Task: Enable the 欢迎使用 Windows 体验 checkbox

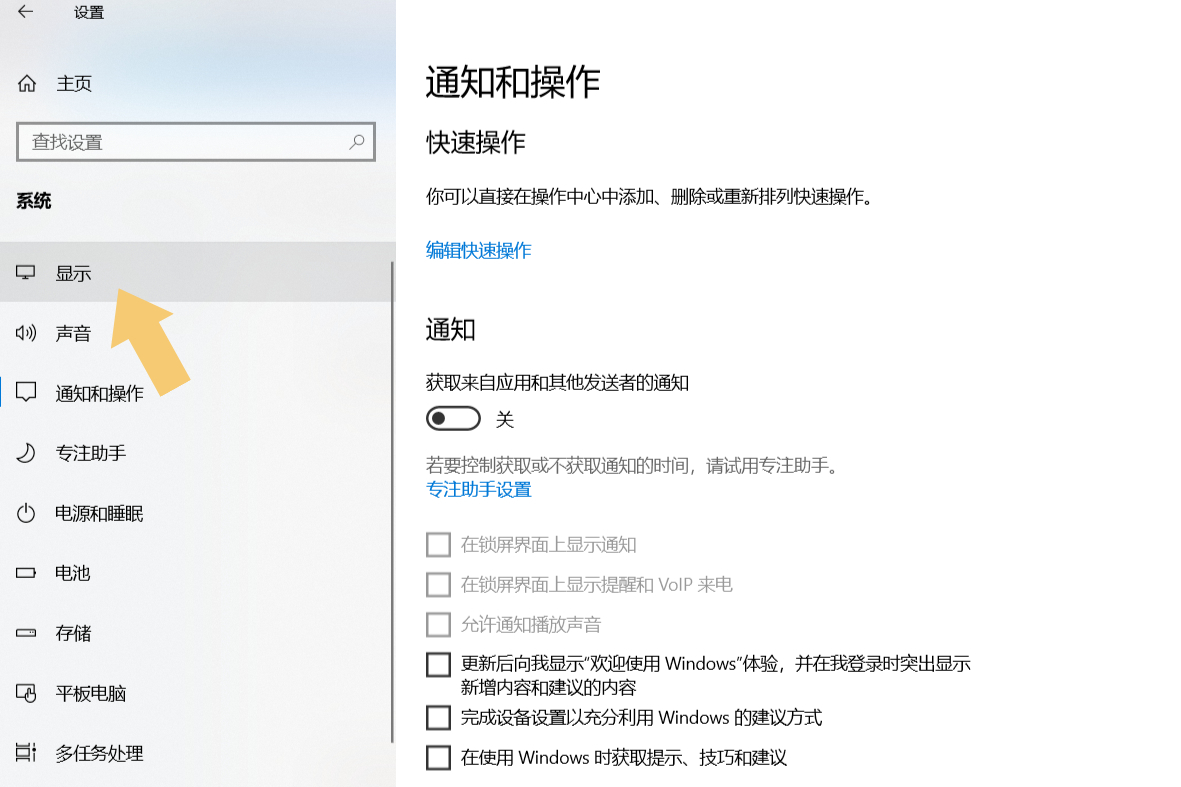Action: coord(438,664)
